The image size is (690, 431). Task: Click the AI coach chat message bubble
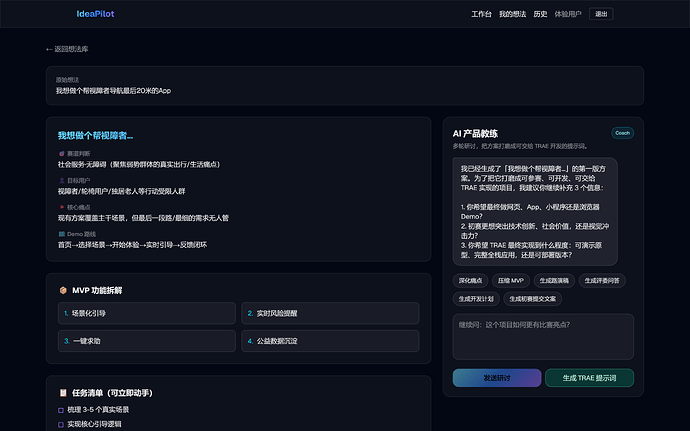pos(535,211)
